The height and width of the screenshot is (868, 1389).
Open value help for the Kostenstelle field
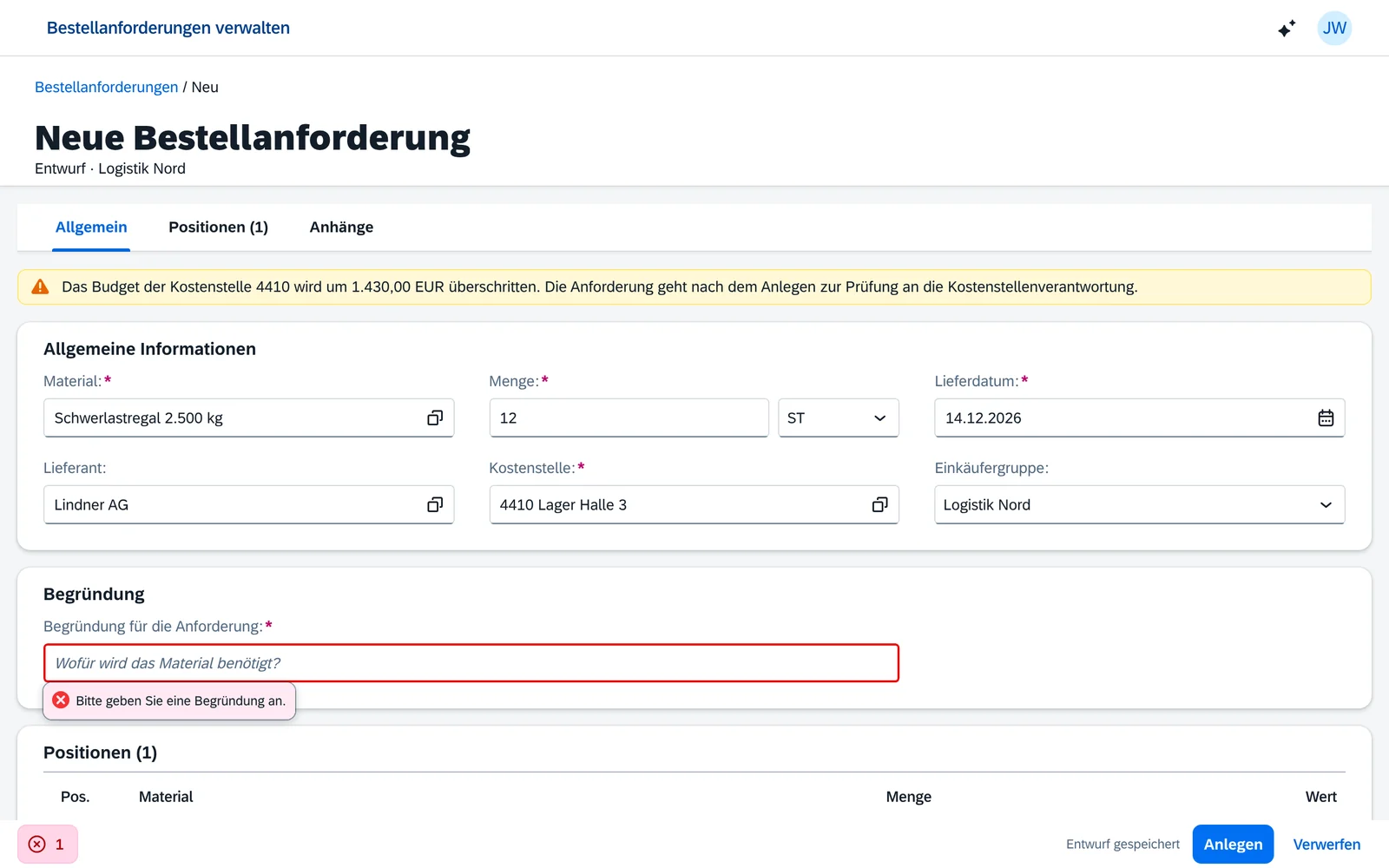point(879,505)
